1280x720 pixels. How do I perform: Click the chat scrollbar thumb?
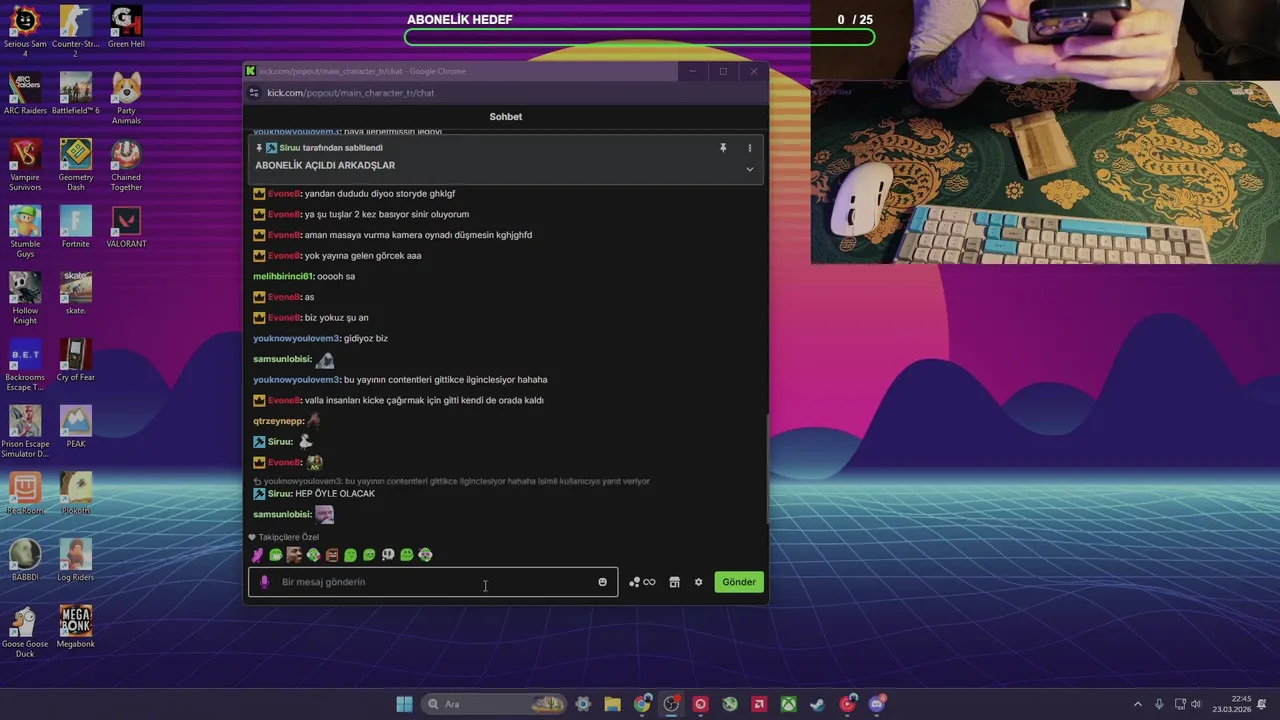click(766, 467)
